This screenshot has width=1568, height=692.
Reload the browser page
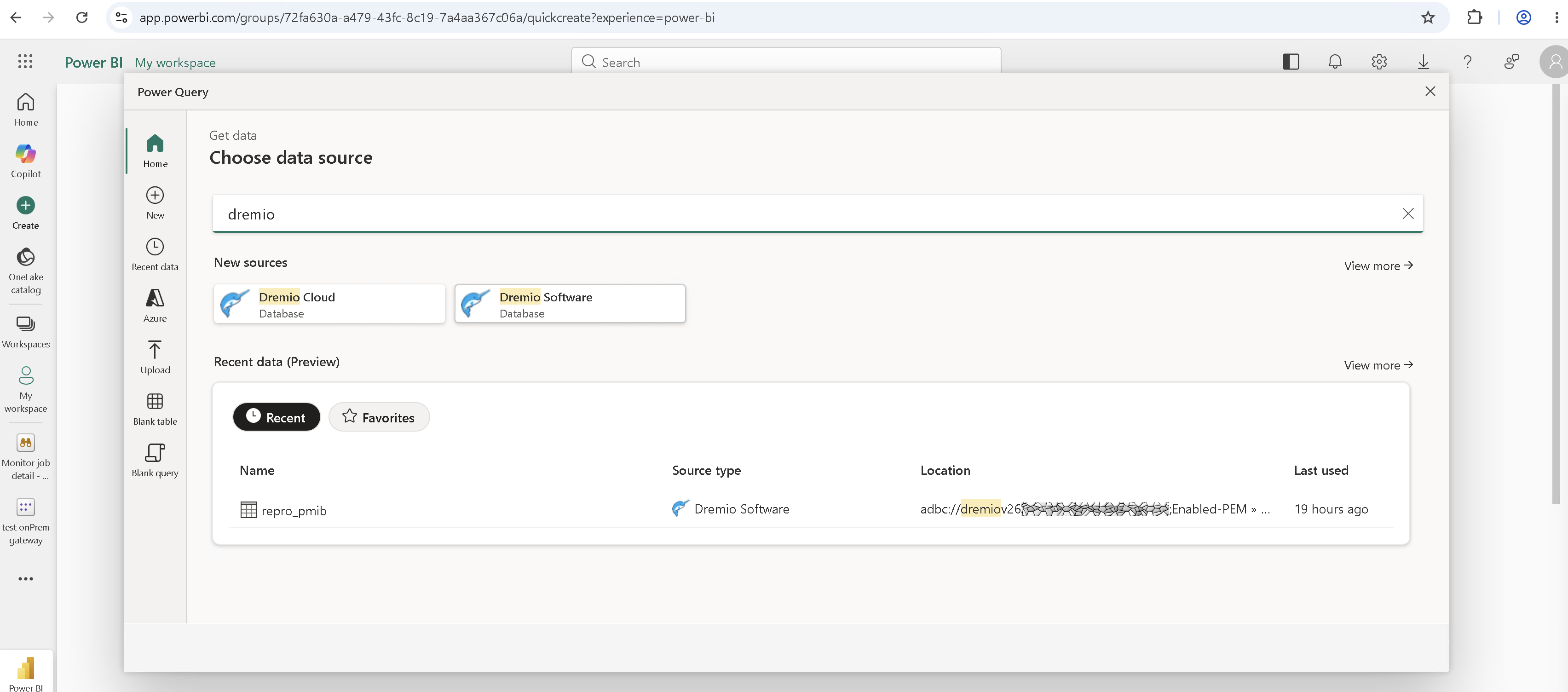pyautogui.click(x=81, y=17)
